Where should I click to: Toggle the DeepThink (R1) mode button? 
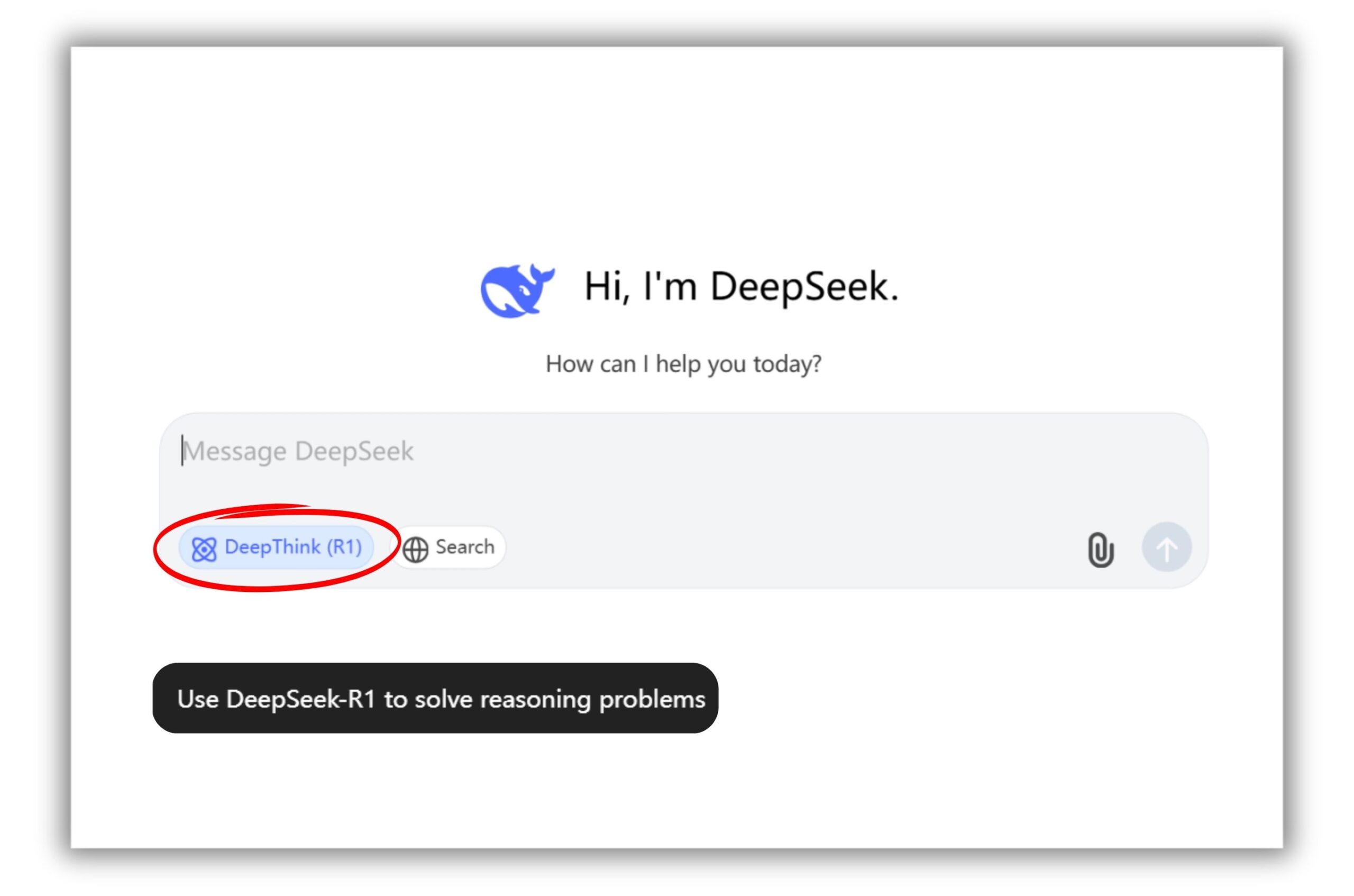point(276,547)
